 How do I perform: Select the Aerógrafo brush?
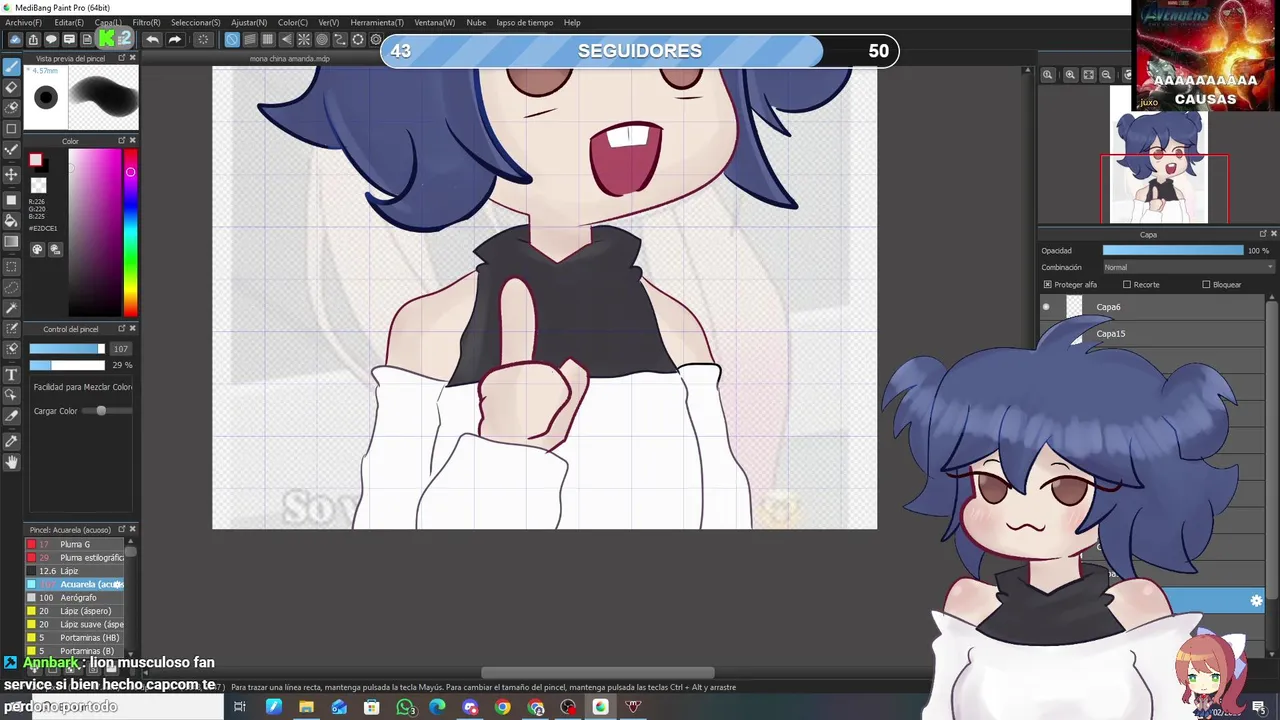pos(75,597)
